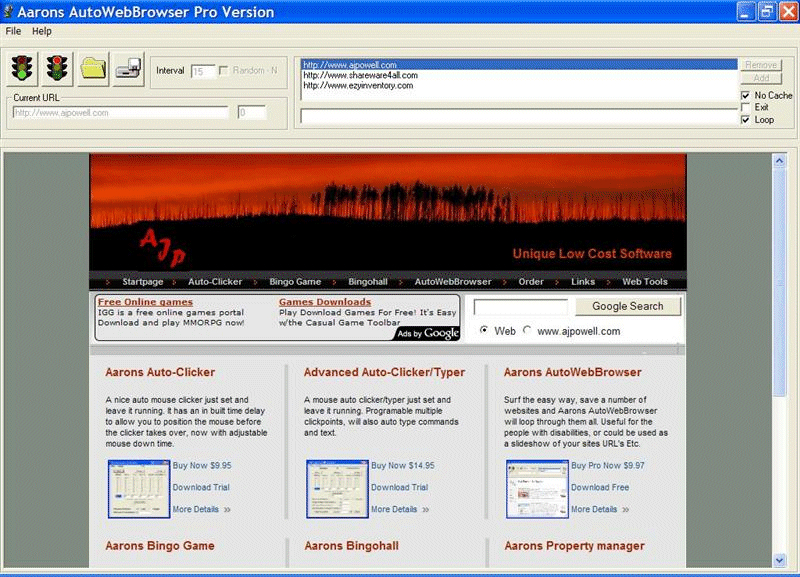The image size is (800, 577).
Task: Follow the Free Online games ad link
Action: click(x=145, y=301)
